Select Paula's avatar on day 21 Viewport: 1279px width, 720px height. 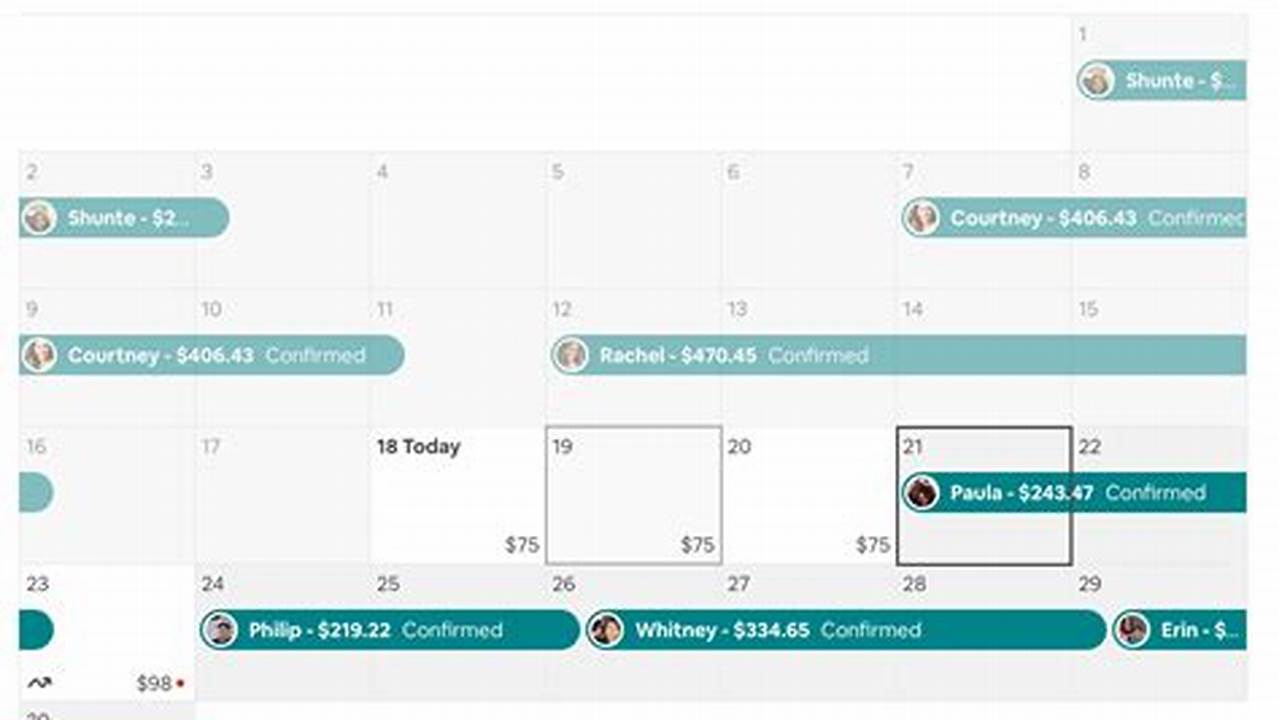(x=921, y=493)
